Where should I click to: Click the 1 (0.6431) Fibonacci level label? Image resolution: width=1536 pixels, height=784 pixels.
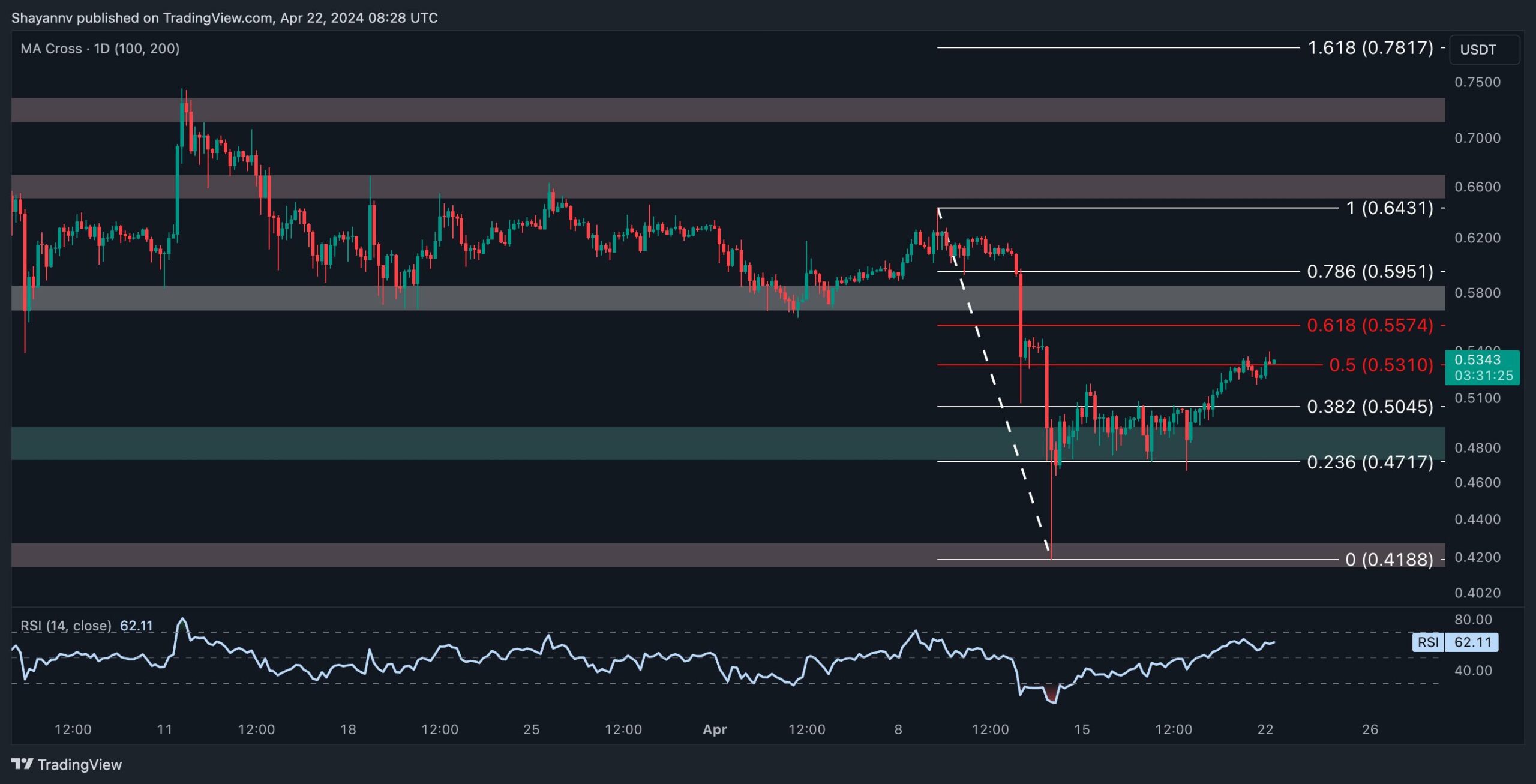(x=1389, y=208)
